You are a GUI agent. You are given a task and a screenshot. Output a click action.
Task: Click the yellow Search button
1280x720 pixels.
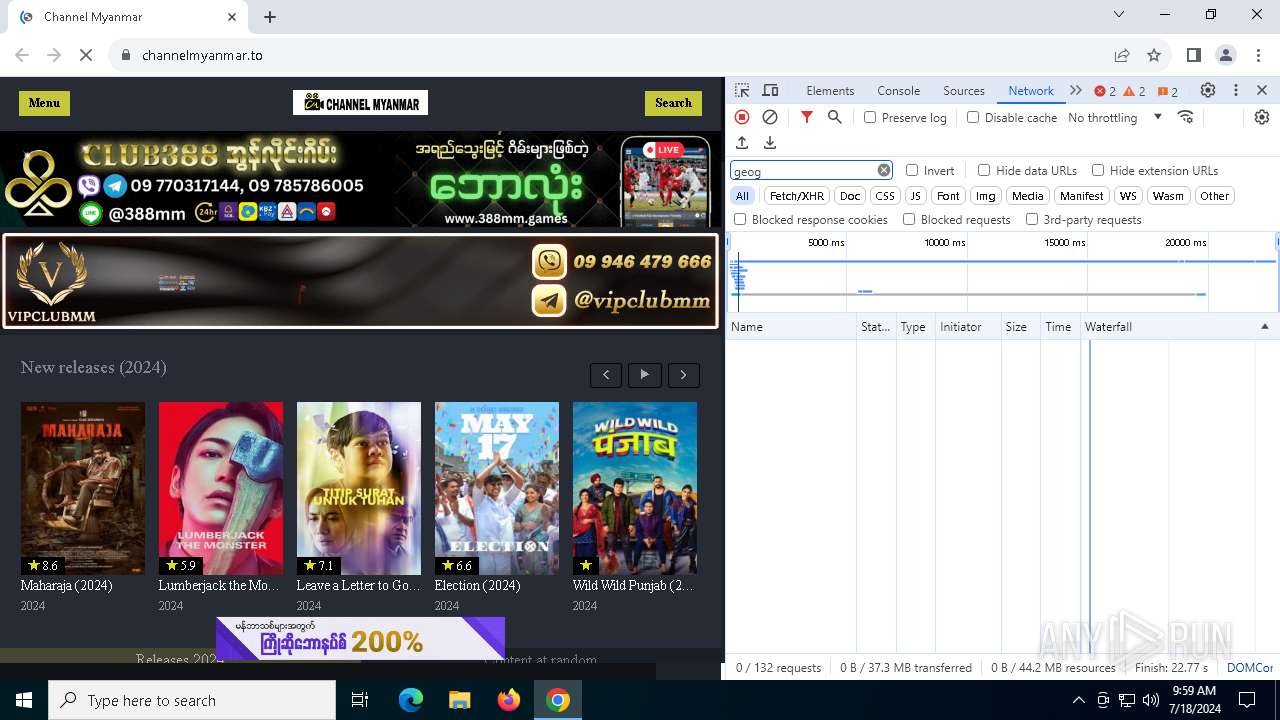coord(673,103)
